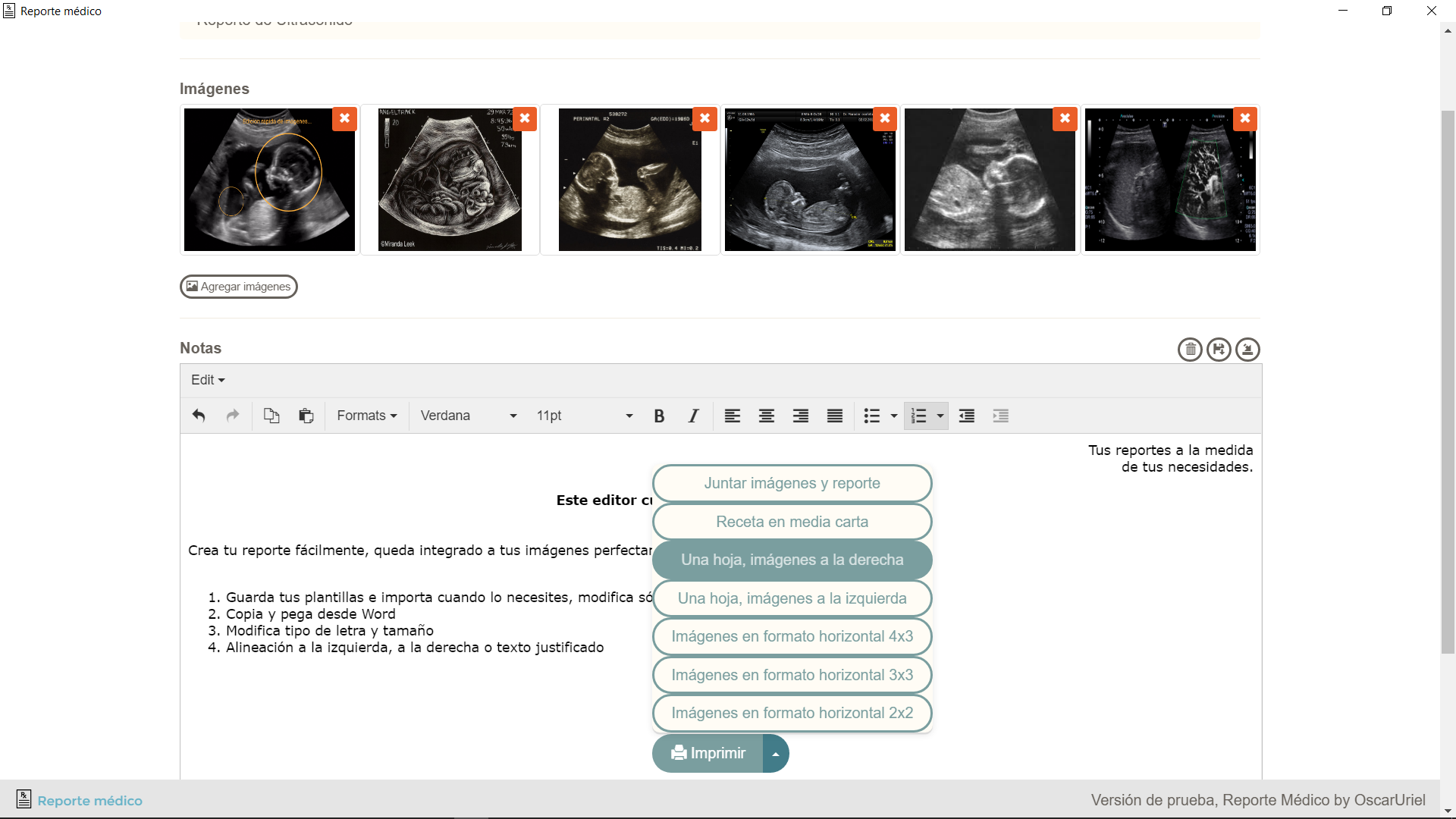Expand the 11pt font size dropdown
Image resolution: width=1456 pixels, height=819 pixels.
tap(584, 416)
